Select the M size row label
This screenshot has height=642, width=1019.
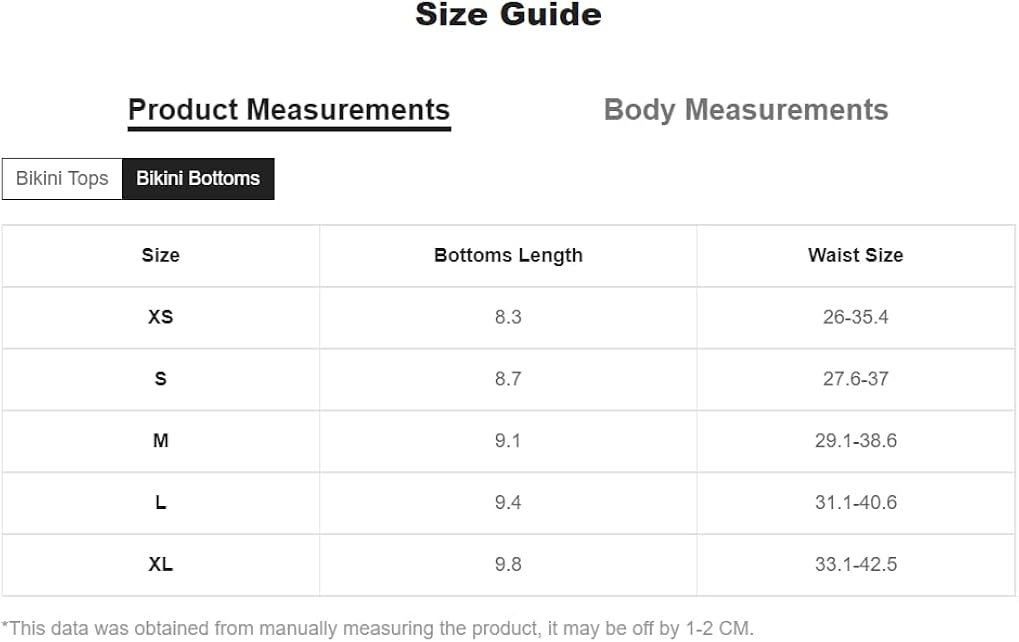point(160,441)
